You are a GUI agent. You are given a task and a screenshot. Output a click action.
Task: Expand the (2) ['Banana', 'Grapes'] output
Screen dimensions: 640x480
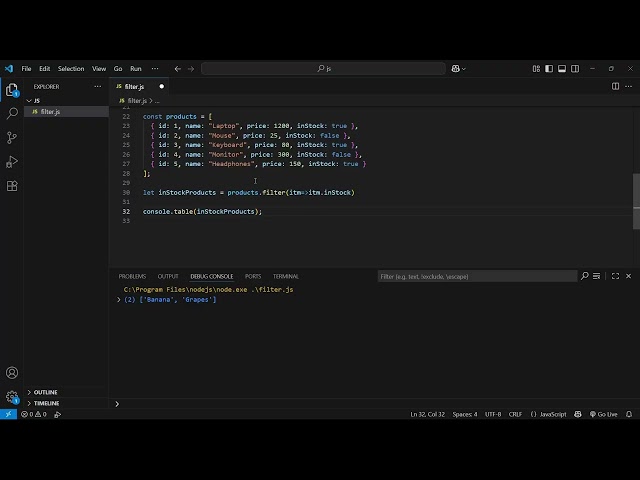coord(118,300)
